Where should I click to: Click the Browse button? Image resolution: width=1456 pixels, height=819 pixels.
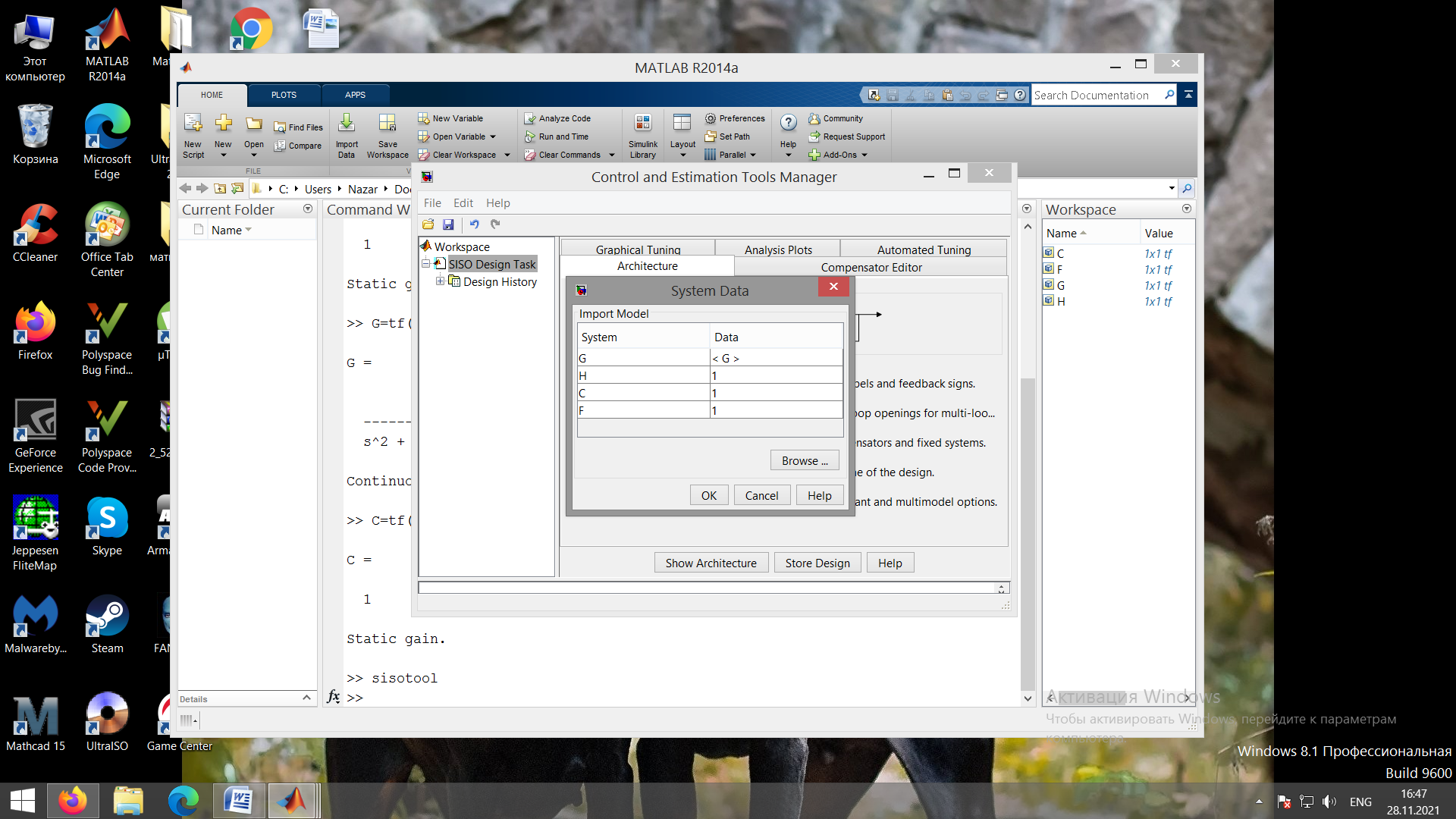pyautogui.click(x=805, y=460)
